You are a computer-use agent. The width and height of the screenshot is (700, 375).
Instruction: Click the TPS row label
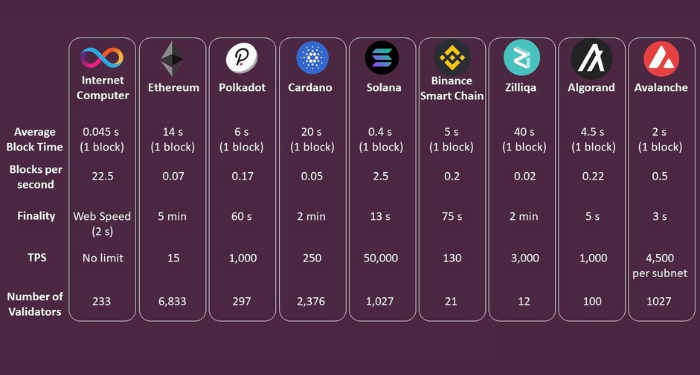pos(37,258)
